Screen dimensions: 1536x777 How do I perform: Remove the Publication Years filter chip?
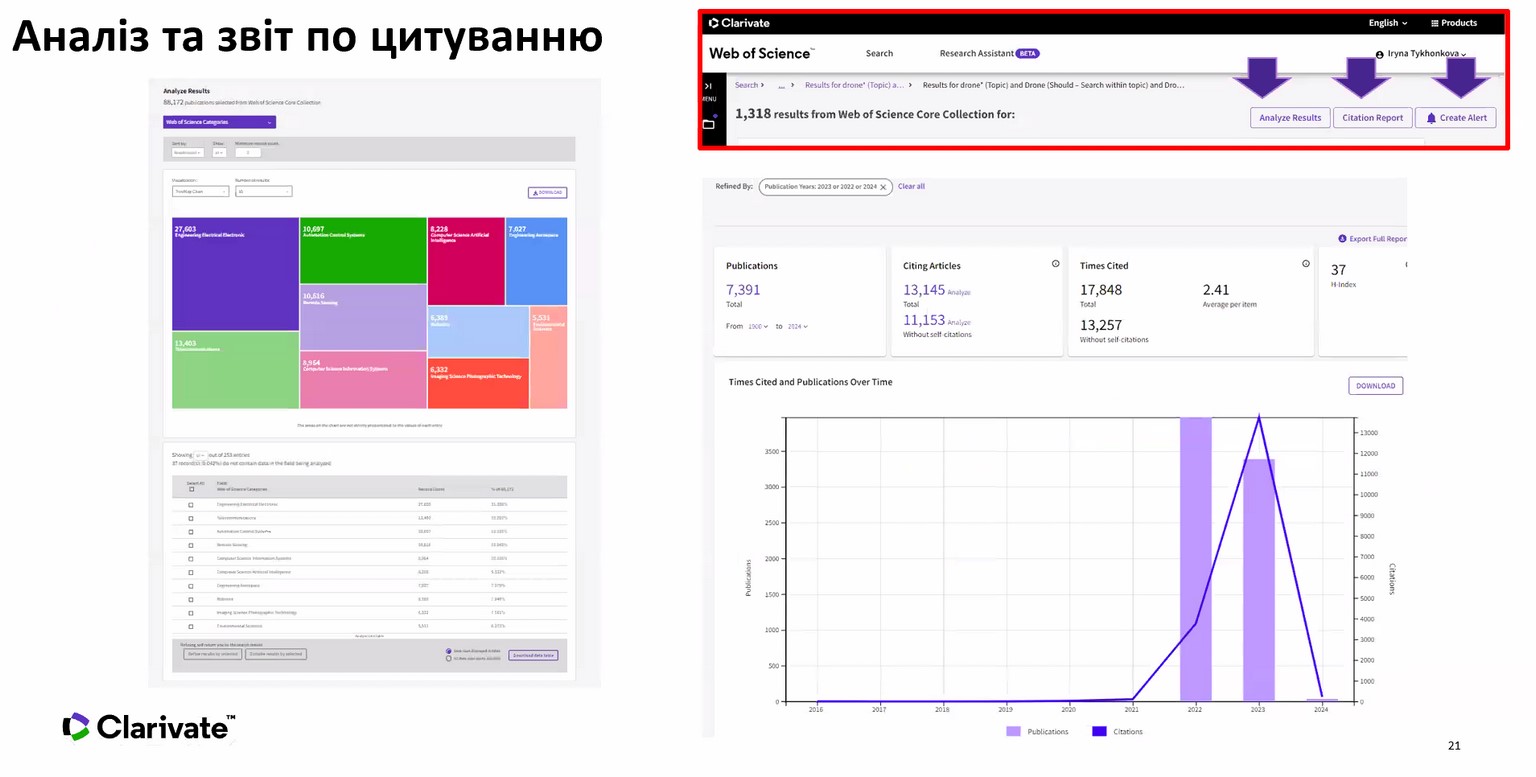883,187
